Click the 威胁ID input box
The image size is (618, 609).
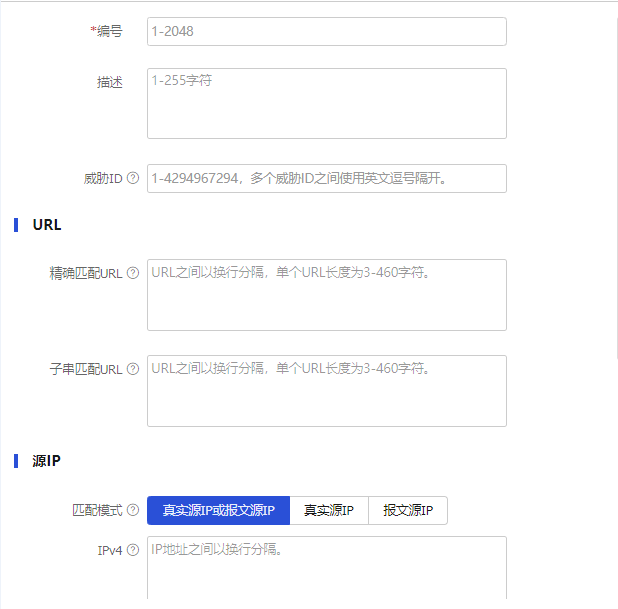[326, 179]
